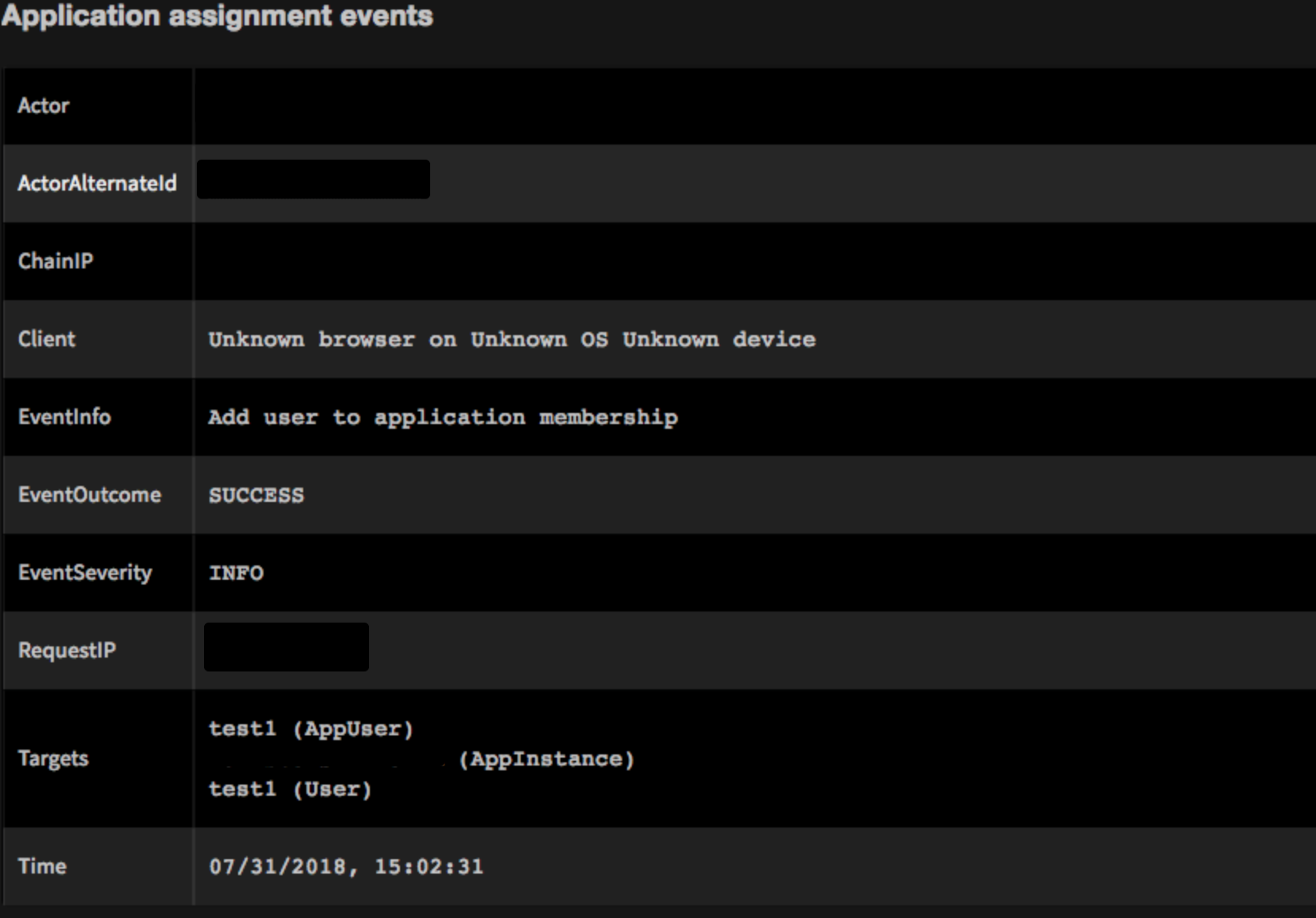Viewport: 1316px width, 918px height.
Task: Click the redacted RequestIP value box
Action: pyautogui.click(x=287, y=647)
